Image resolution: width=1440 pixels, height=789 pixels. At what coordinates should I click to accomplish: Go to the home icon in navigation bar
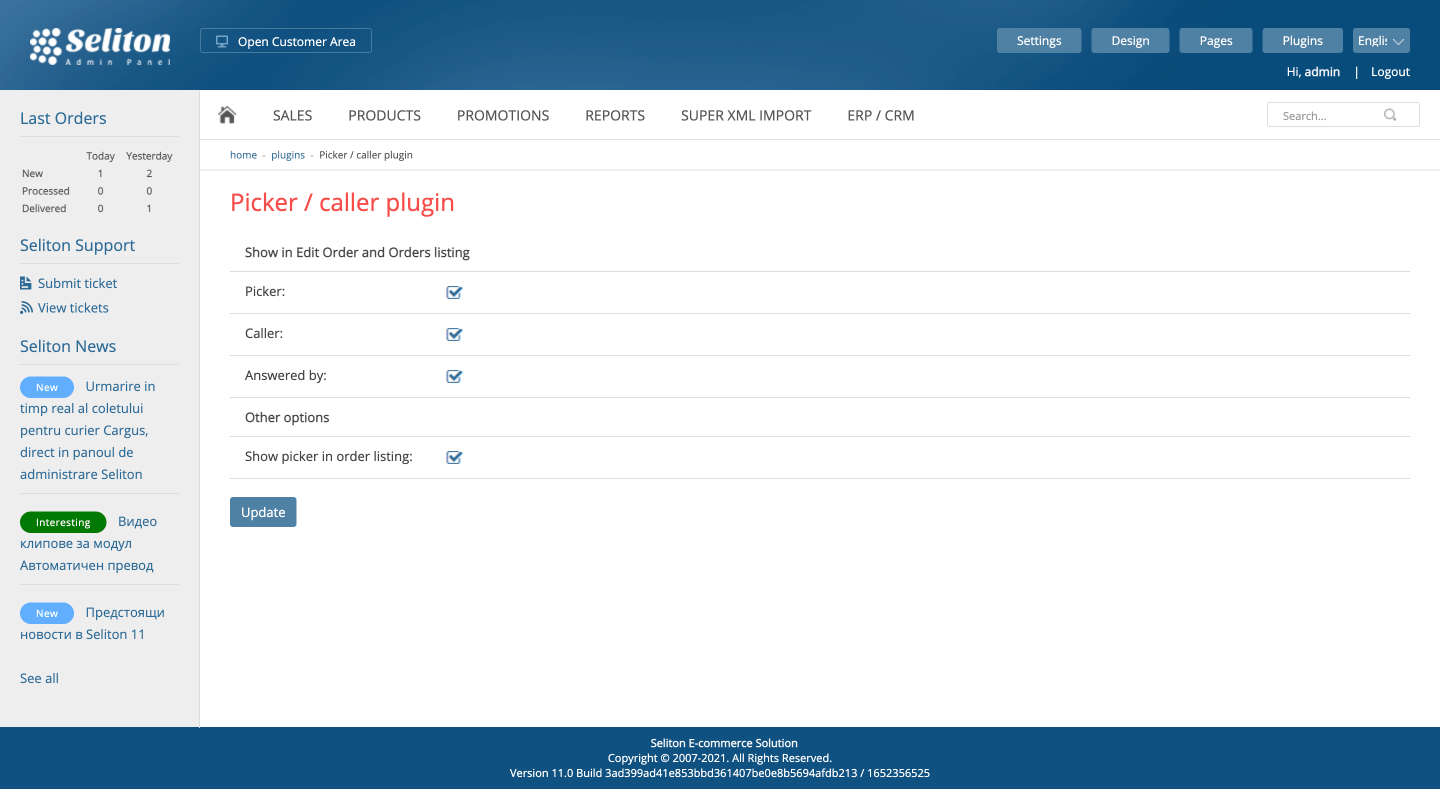(227, 115)
